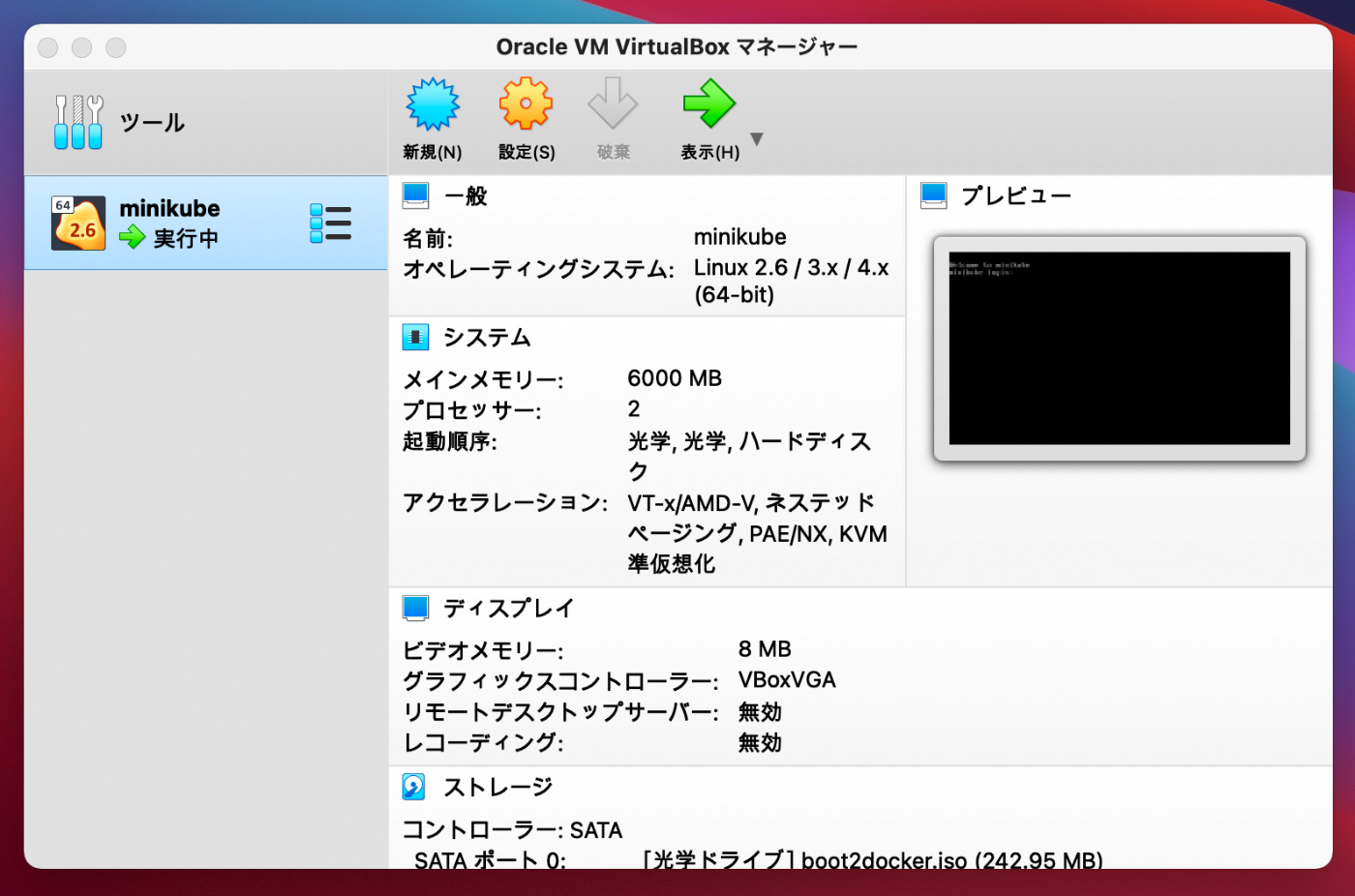This screenshot has width=1355, height=896.
Task: Click the システム chip icon
Action: click(415, 337)
